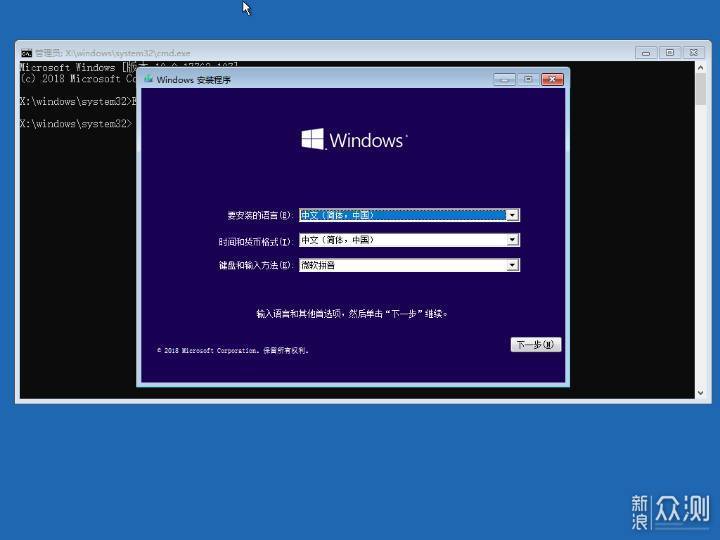Click the 时间和货币格式 label
The width and height of the screenshot is (720, 540).
coord(255,241)
